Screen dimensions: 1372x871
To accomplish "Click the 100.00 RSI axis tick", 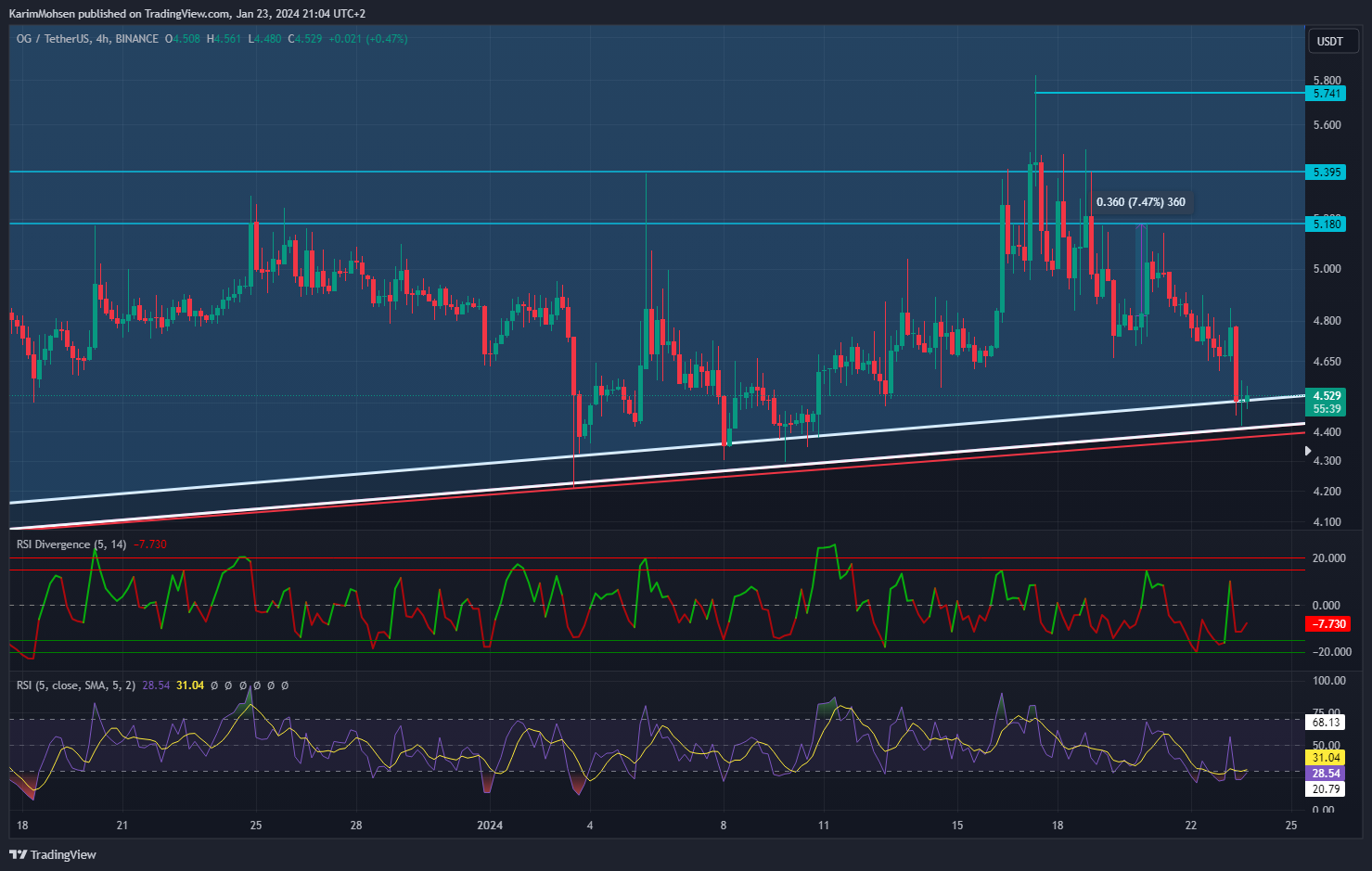I will 1329,681.
